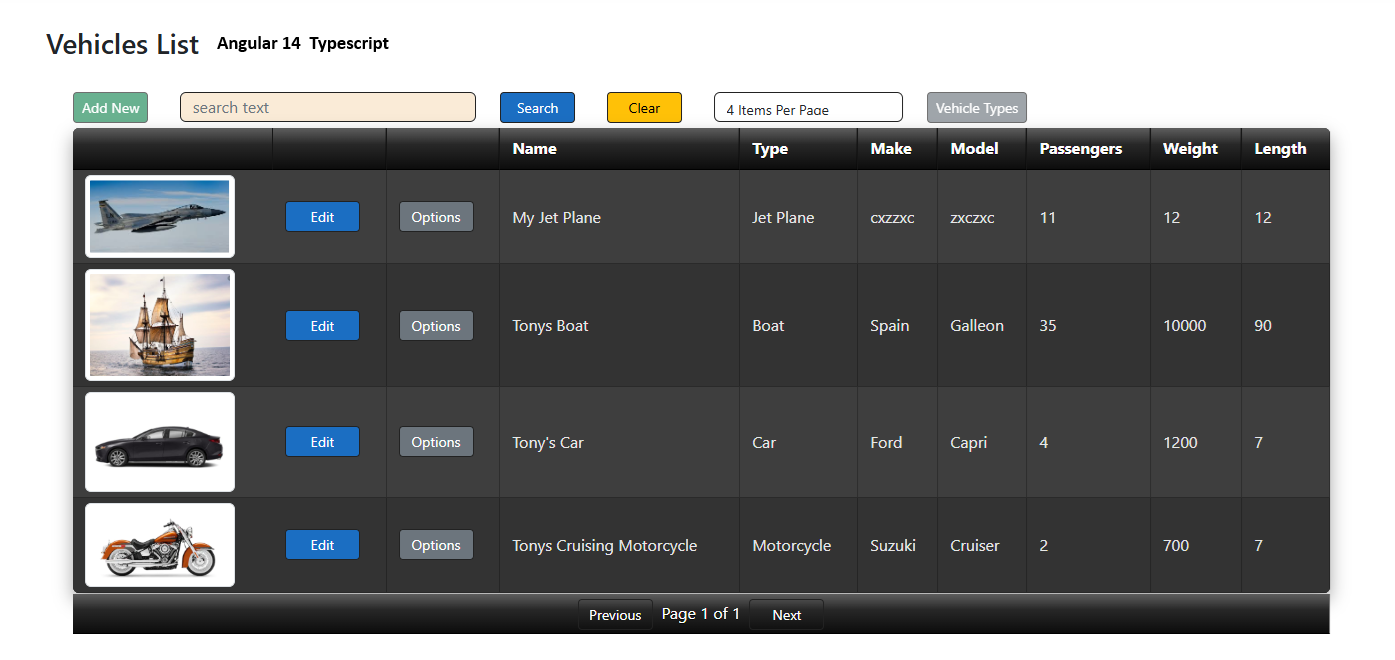Open Options for Tonys Cruising Motorcycle
Screen dimensions: 1395x660
[x=436, y=545]
